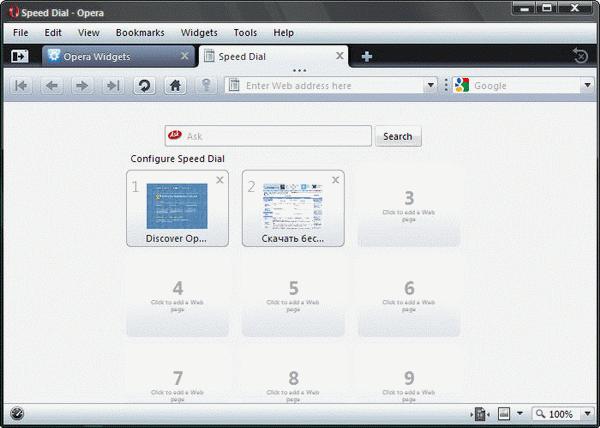This screenshot has width=600, height=428.
Task: Click the Ask logo in search box
Action: click(175, 135)
